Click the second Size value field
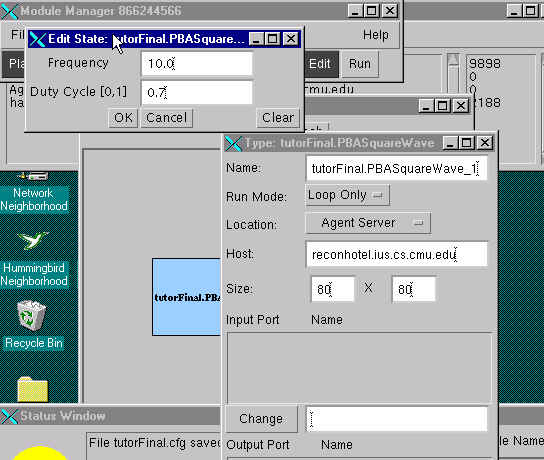Image resolution: width=544 pixels, height=460 pixels. tap(414, 289)
